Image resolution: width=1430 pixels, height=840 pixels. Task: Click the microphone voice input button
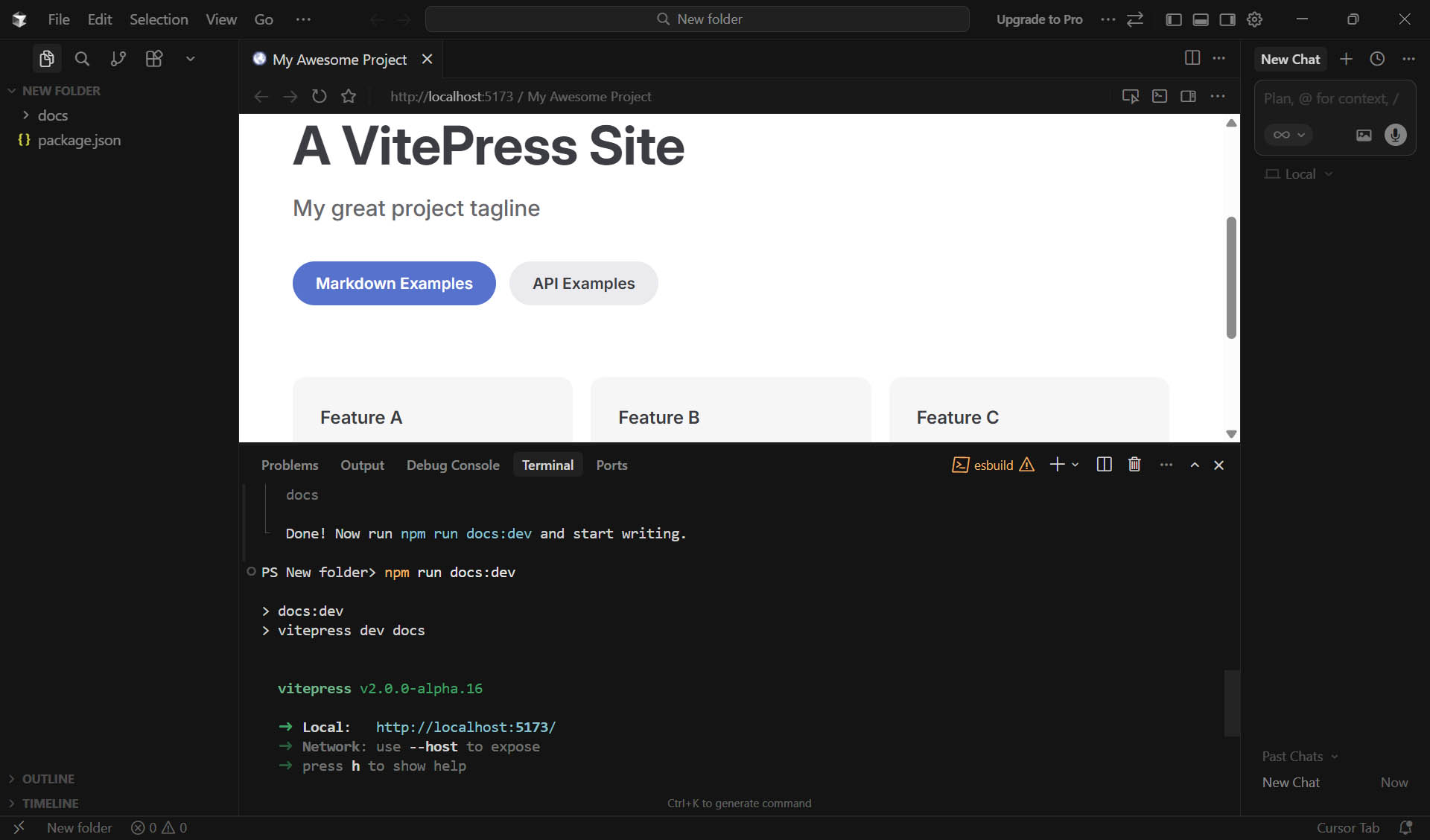point(1395,135)
